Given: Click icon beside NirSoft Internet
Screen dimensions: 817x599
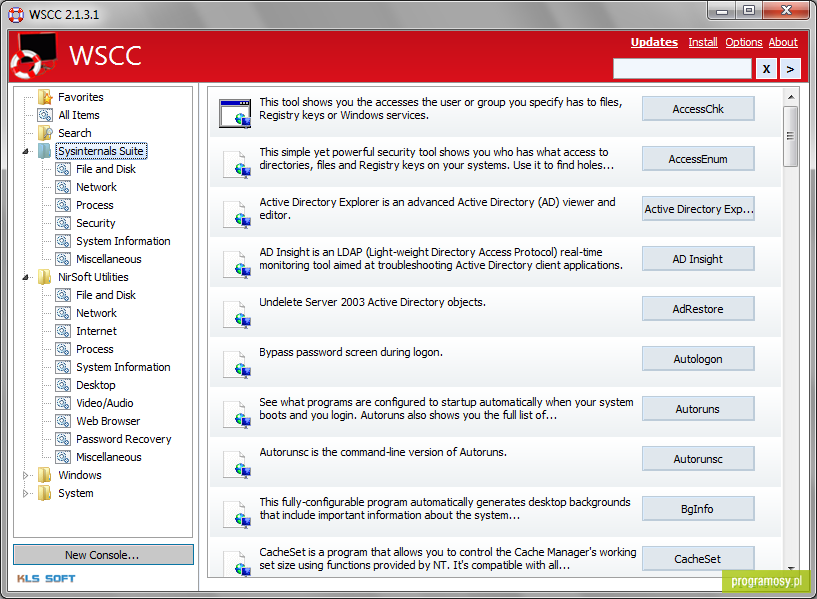Looking at the screenshot, I should tap(63, 331).
